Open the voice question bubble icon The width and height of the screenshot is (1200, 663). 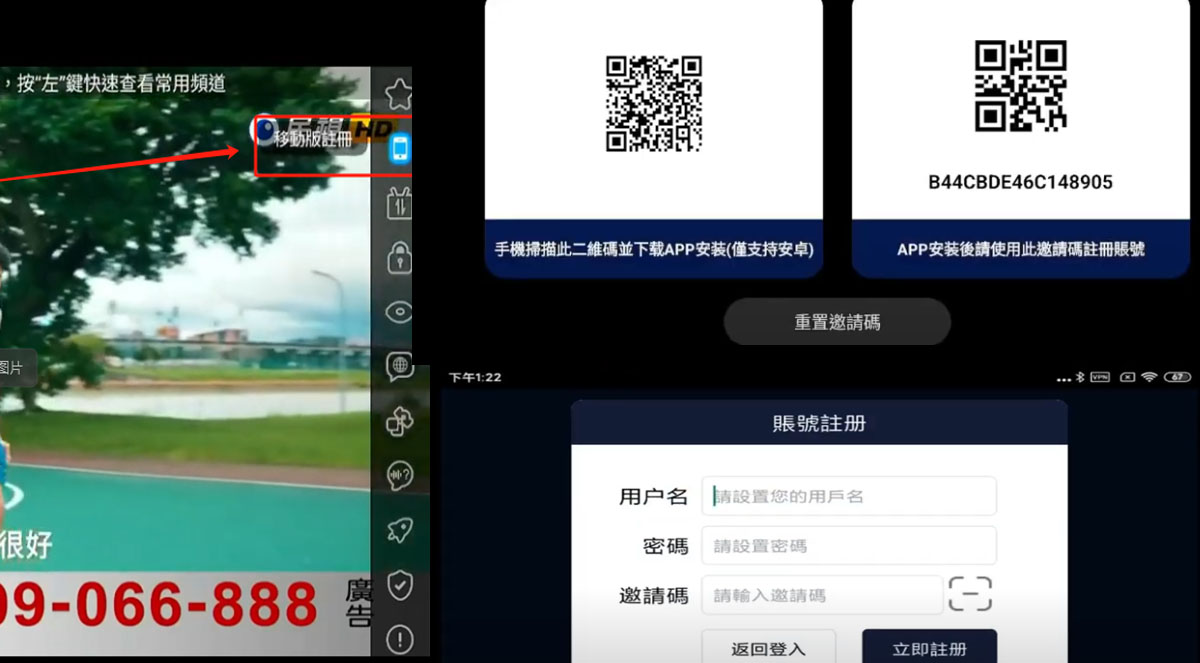click(x=400, y=476)
